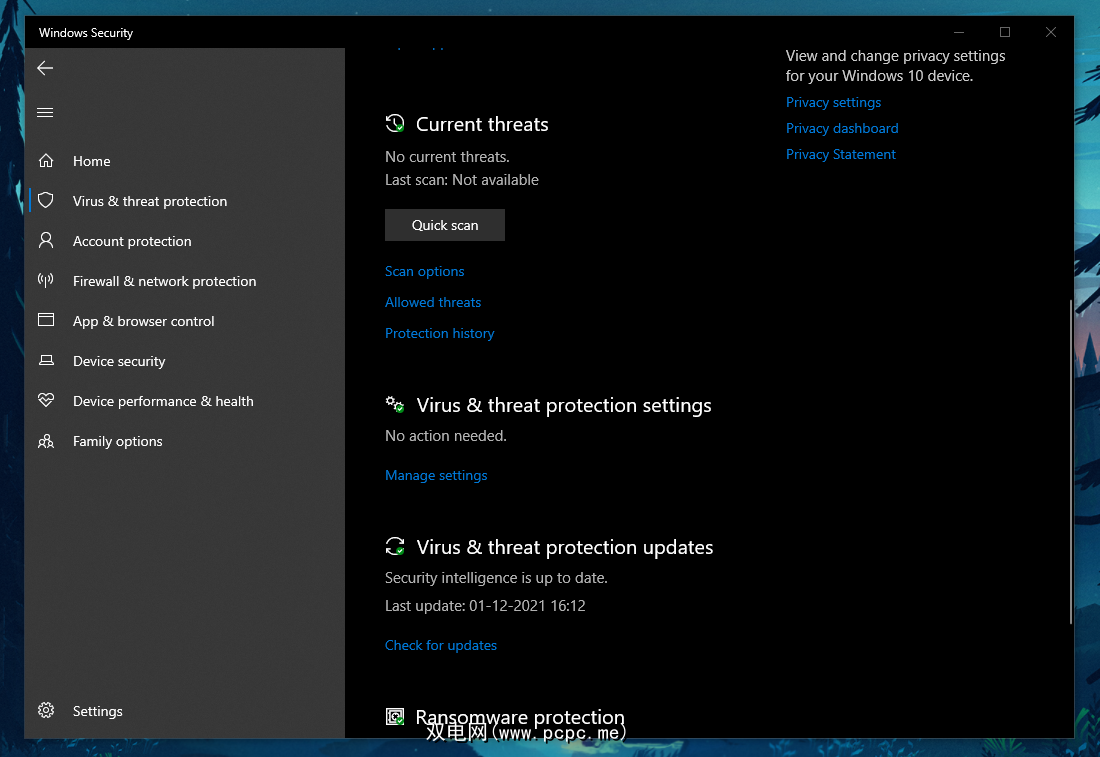The height and width of the screenshot is (757, 1100).
Task: Click the antenna icon for Firewall protection
Action: [46, 281]
